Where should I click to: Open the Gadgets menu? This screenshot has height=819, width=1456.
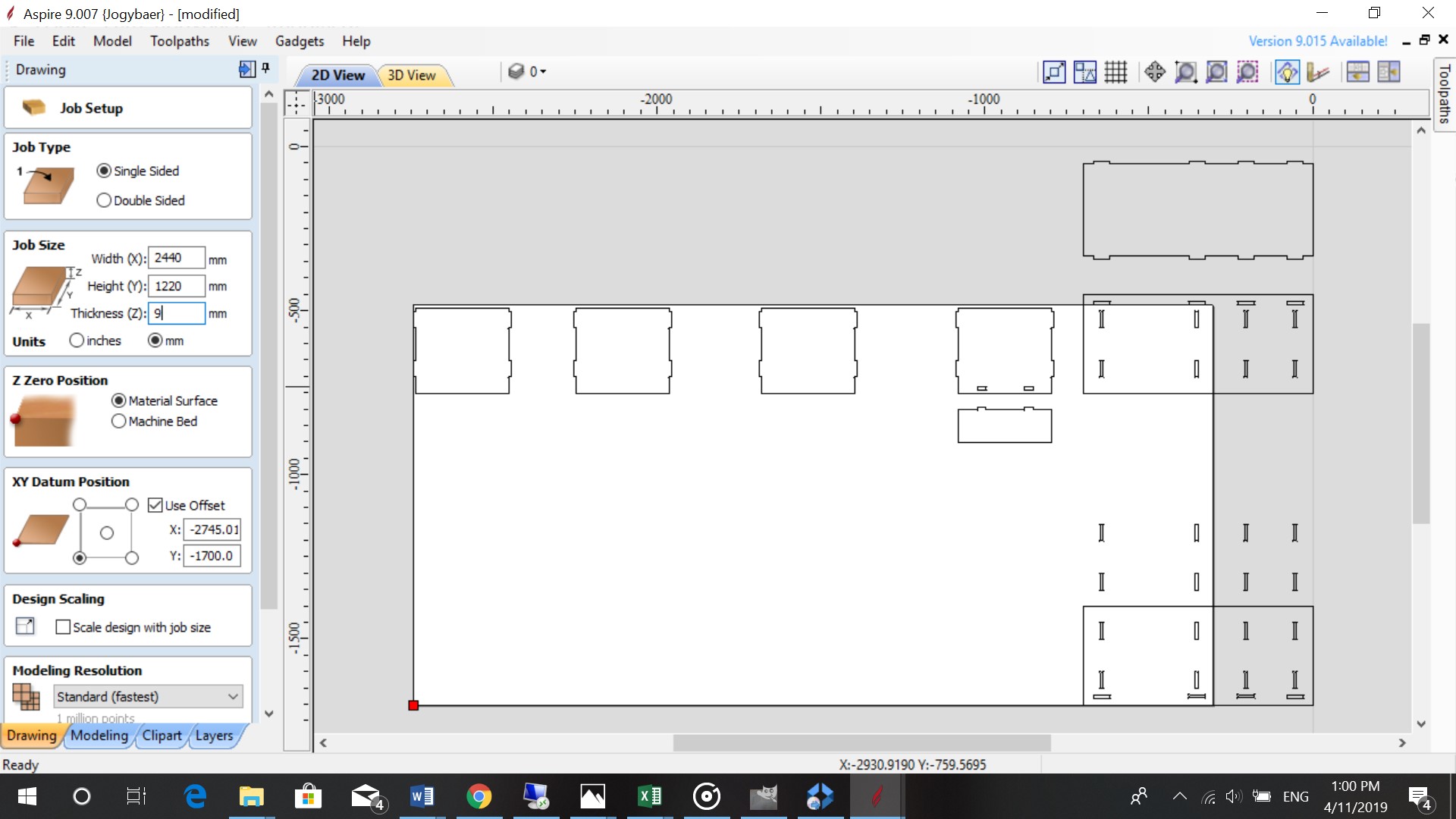pyautogui.click(x=299, y=41)
